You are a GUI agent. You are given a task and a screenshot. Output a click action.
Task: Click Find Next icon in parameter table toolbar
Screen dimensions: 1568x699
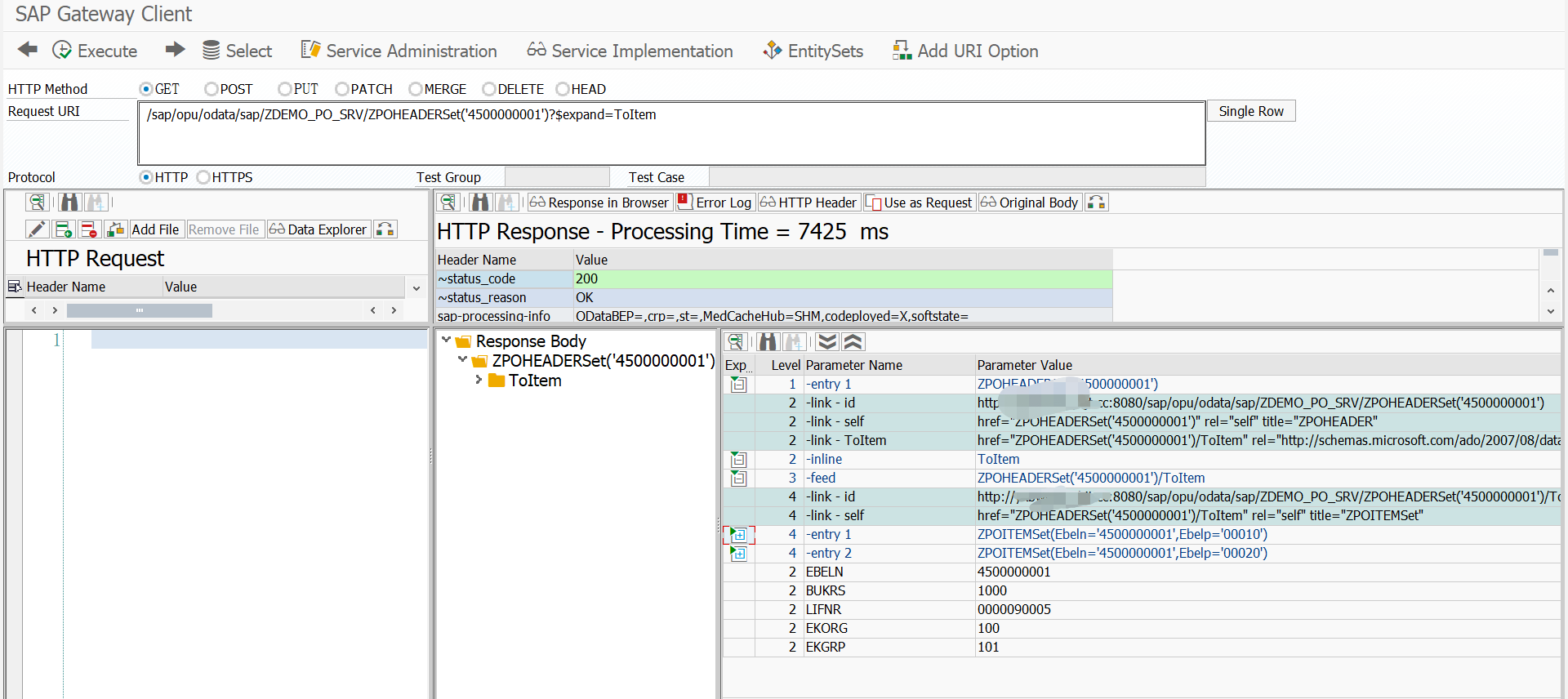pos(795,341)
